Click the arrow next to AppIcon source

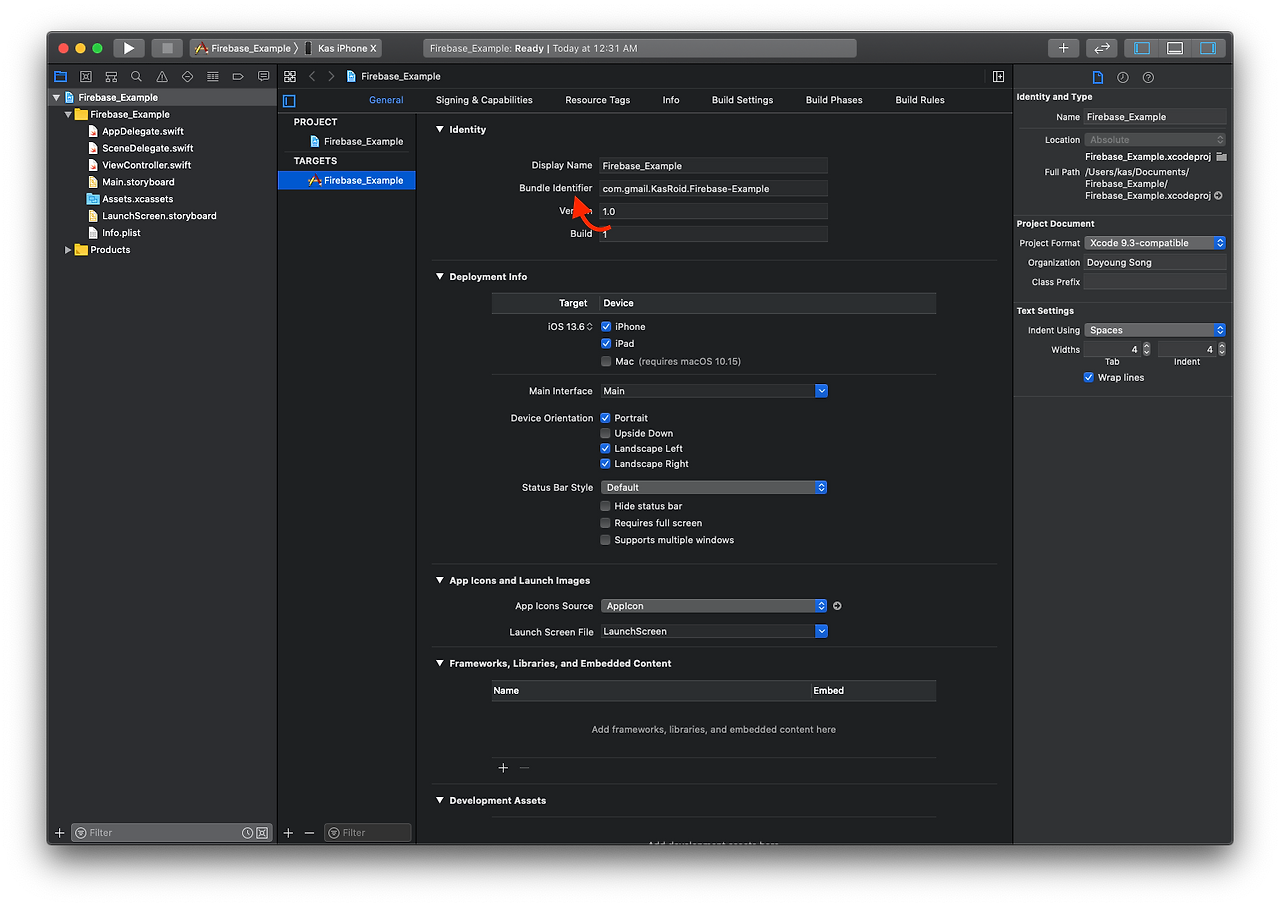(837, 606)
